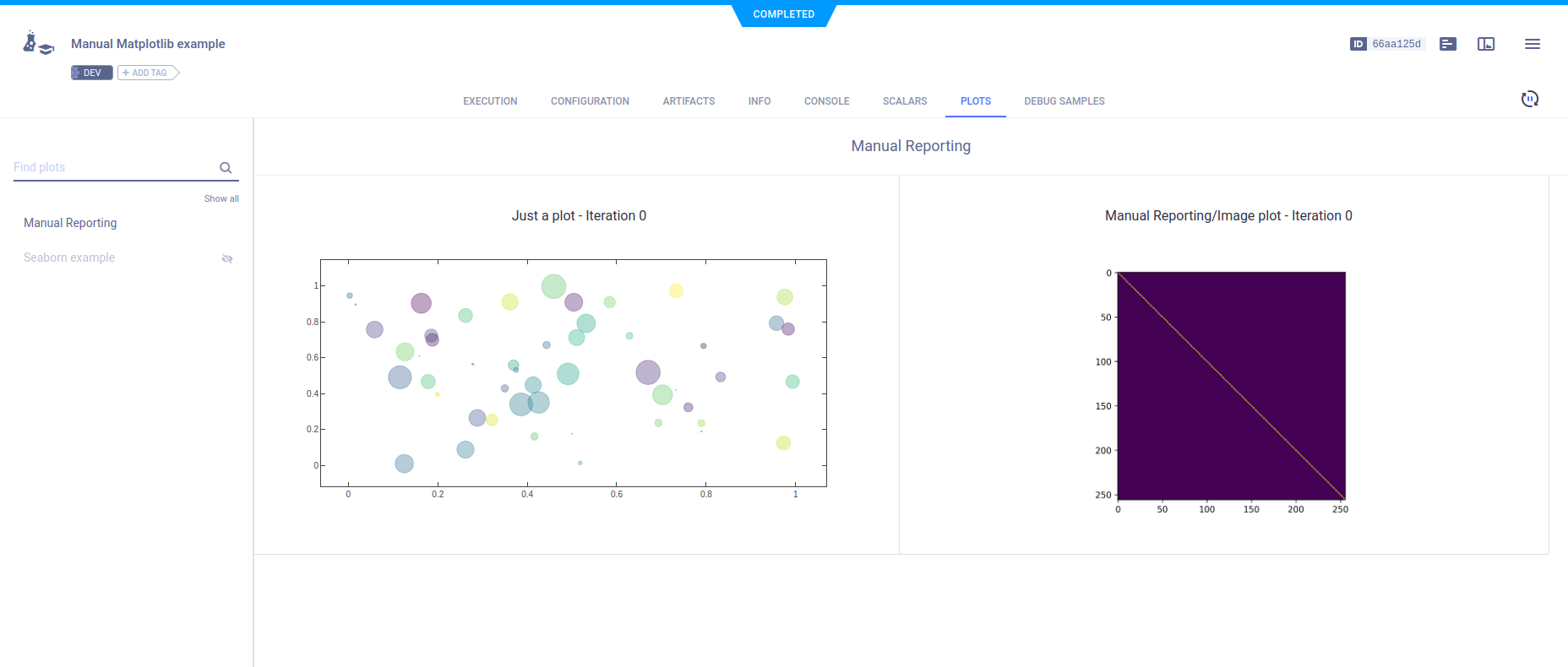Show the hidden Seaborn example plot
This screenshot has height=667, width=1568.
point(226,258)
